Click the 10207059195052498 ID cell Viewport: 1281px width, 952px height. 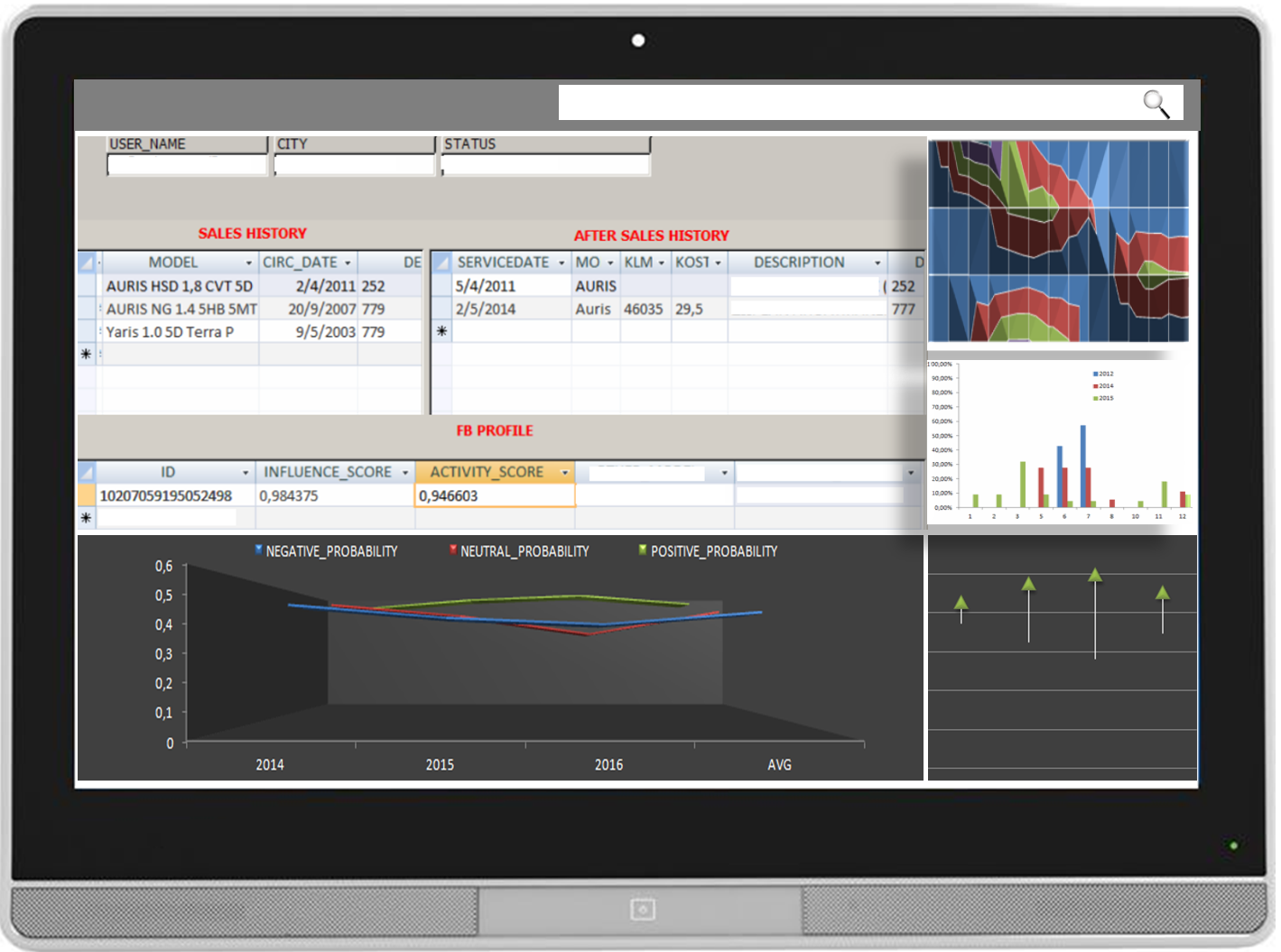(x=175, y=495)
